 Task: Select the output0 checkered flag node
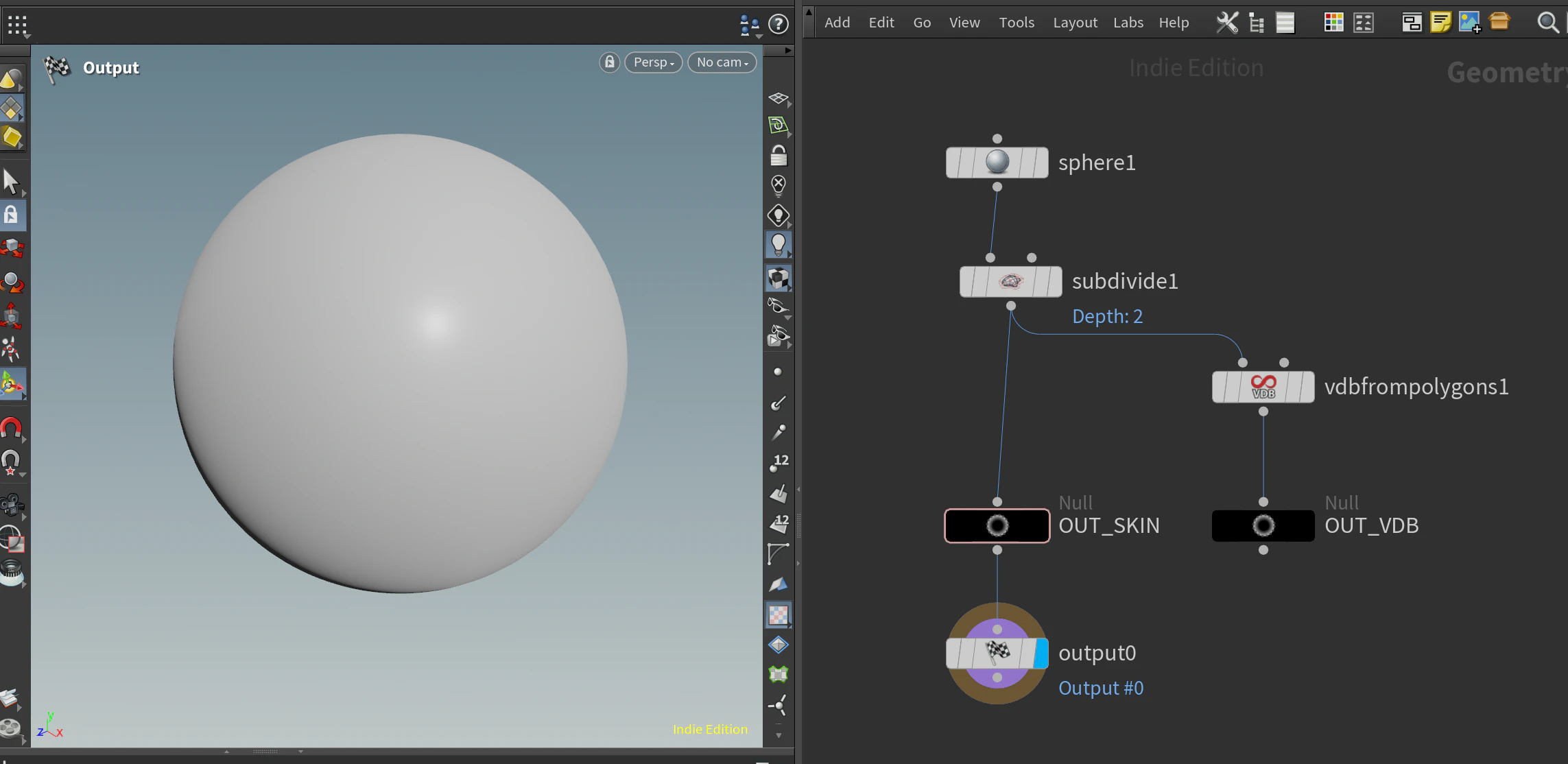997,653
